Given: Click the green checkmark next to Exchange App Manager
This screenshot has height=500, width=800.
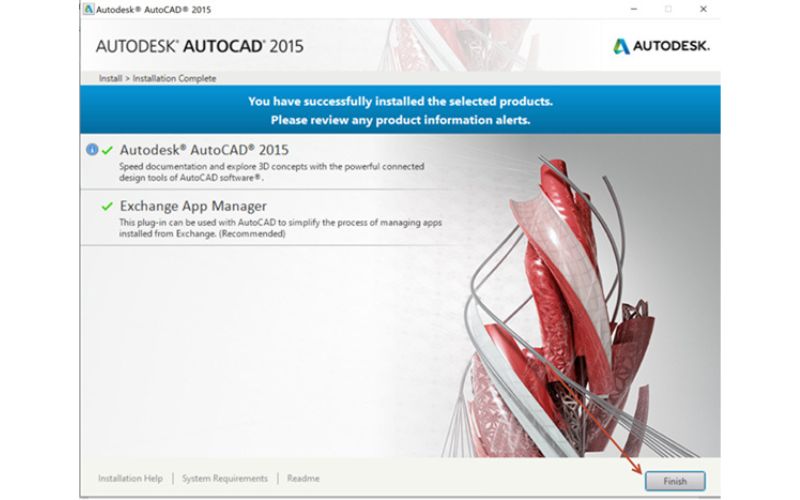Looking at the screenshot, I should tap(107, 206).
